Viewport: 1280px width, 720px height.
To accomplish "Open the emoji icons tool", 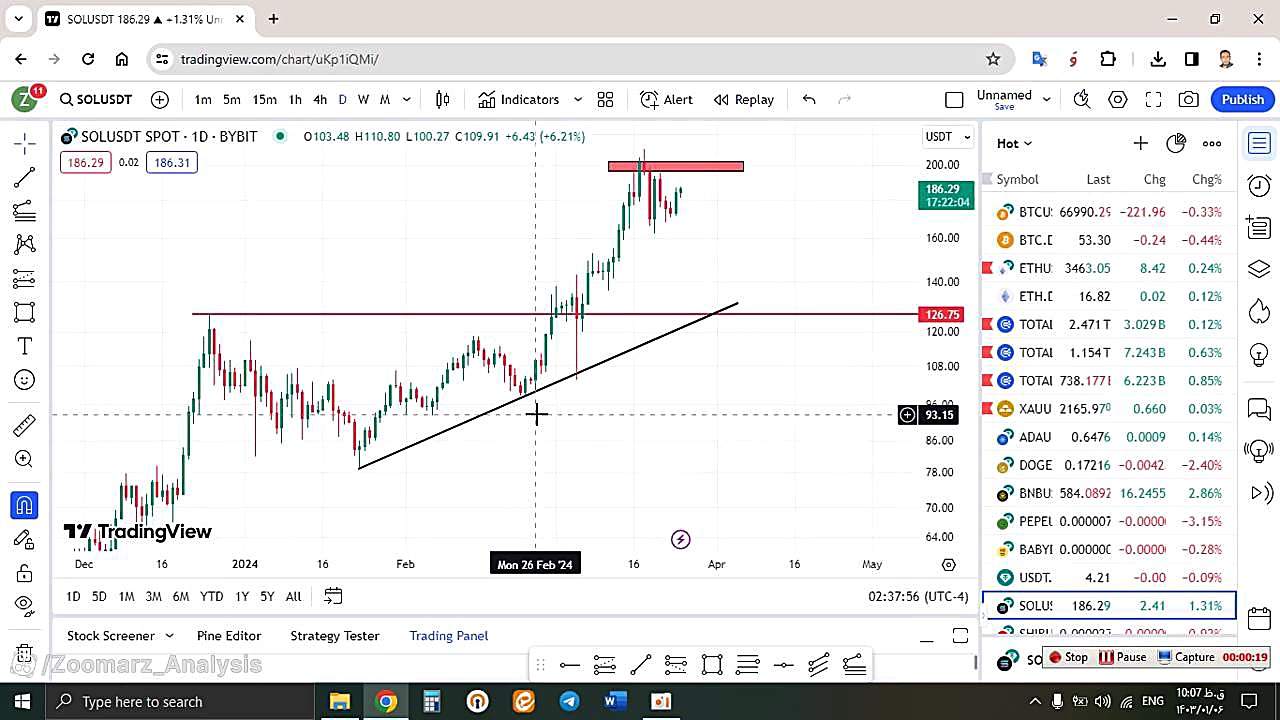I will pos(25,380).
